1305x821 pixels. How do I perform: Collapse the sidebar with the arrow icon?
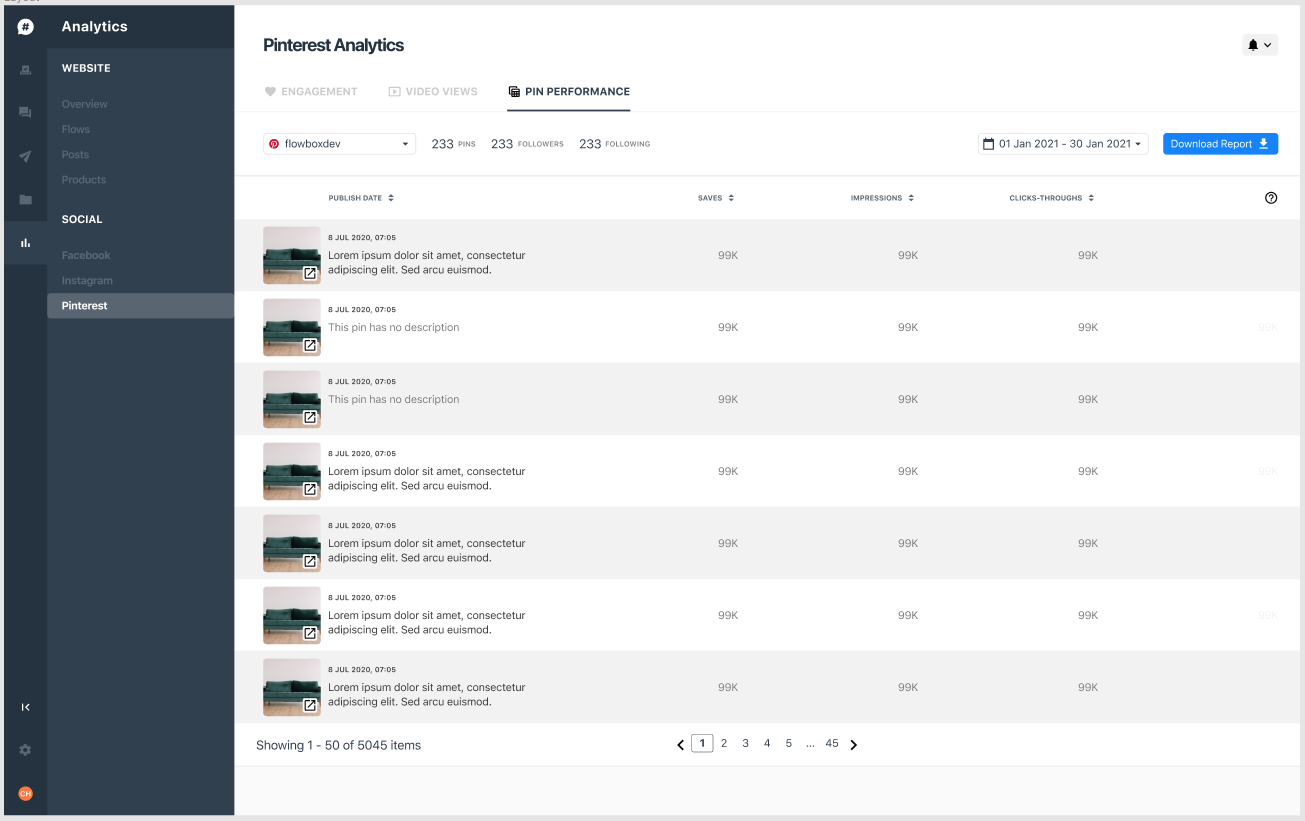25,707
